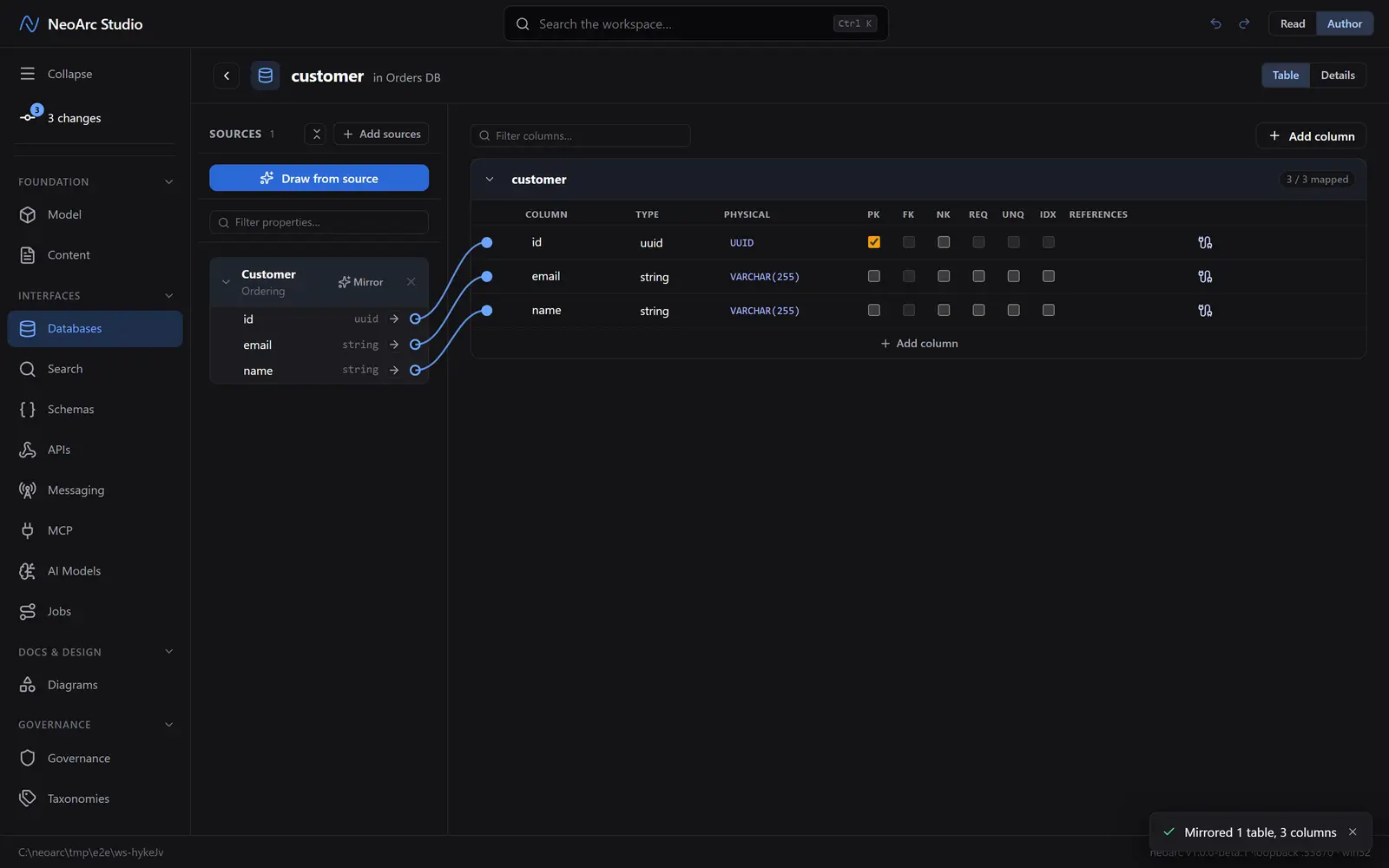
Task: Collapse sources panel with the X arrows icon
Action: (x=316, y=134)
